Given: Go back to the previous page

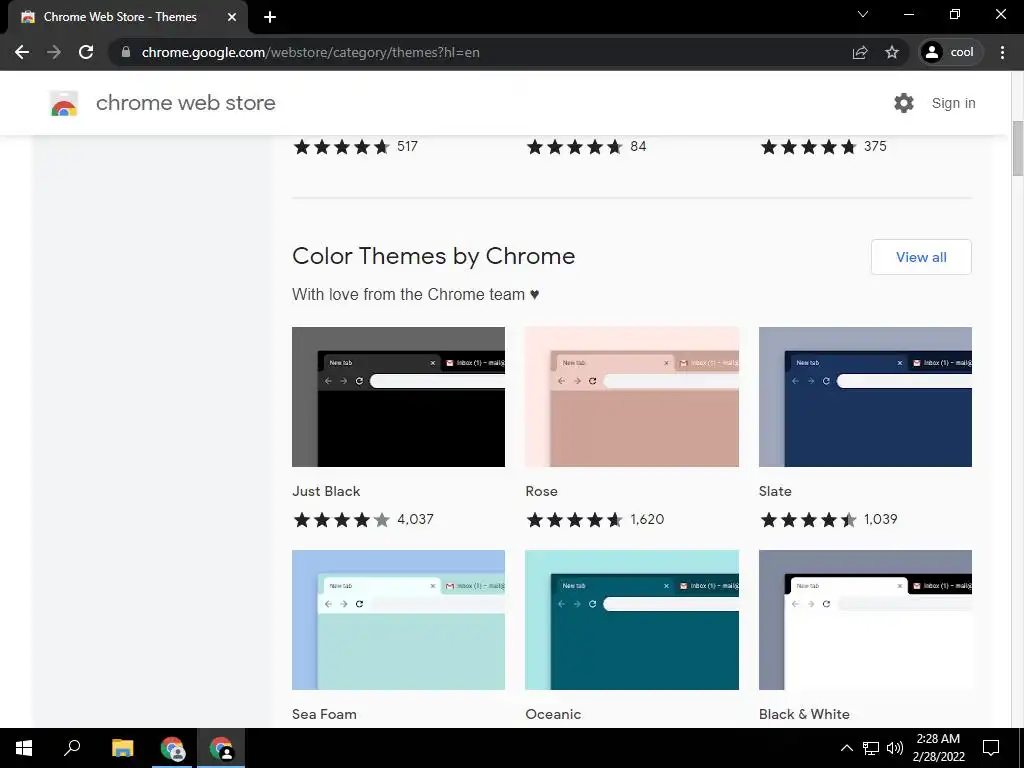Looking at the screenshot, I should pos(22,52).
